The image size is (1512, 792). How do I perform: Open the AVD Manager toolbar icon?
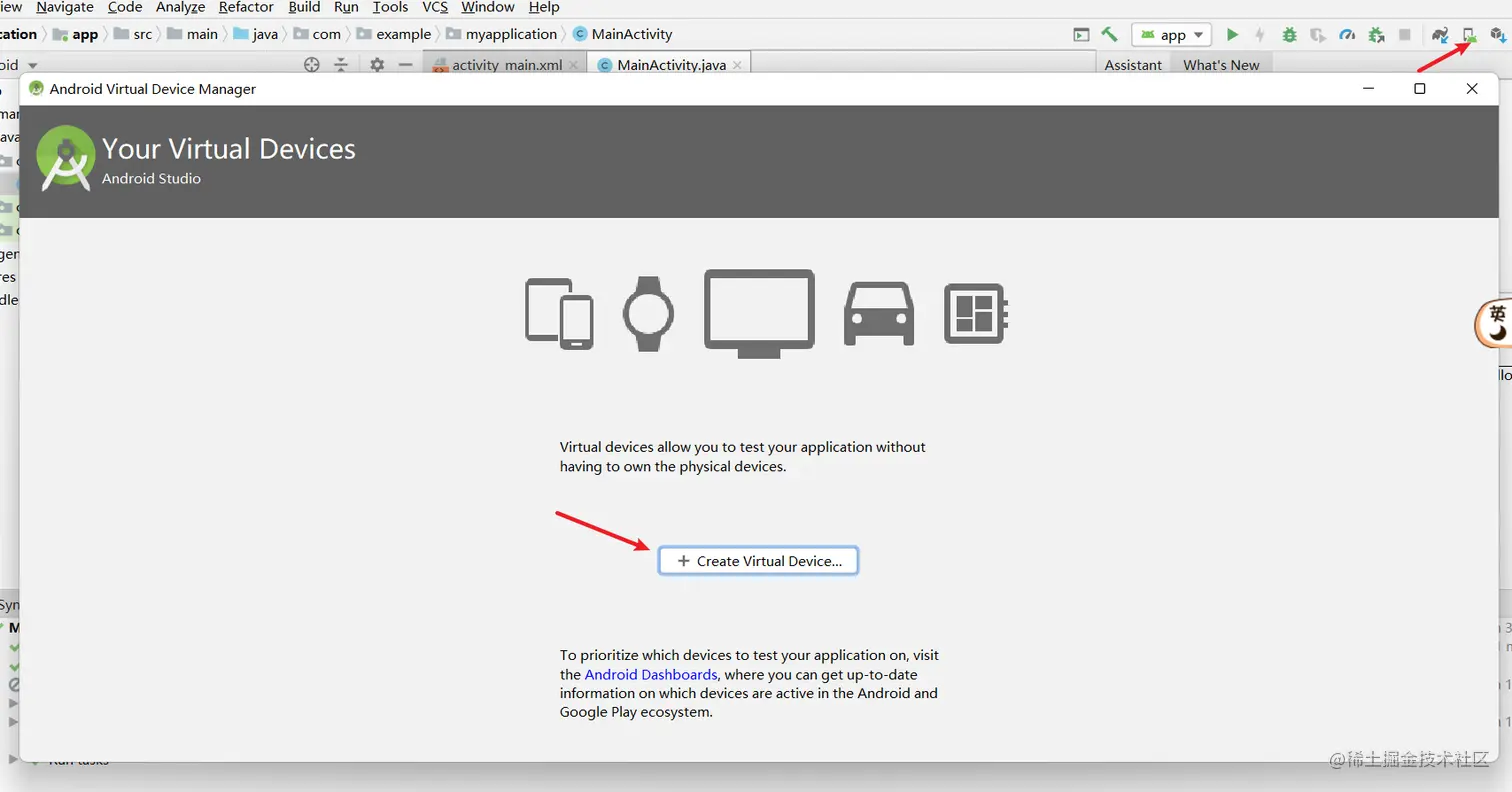click(x=1469, y=35)
